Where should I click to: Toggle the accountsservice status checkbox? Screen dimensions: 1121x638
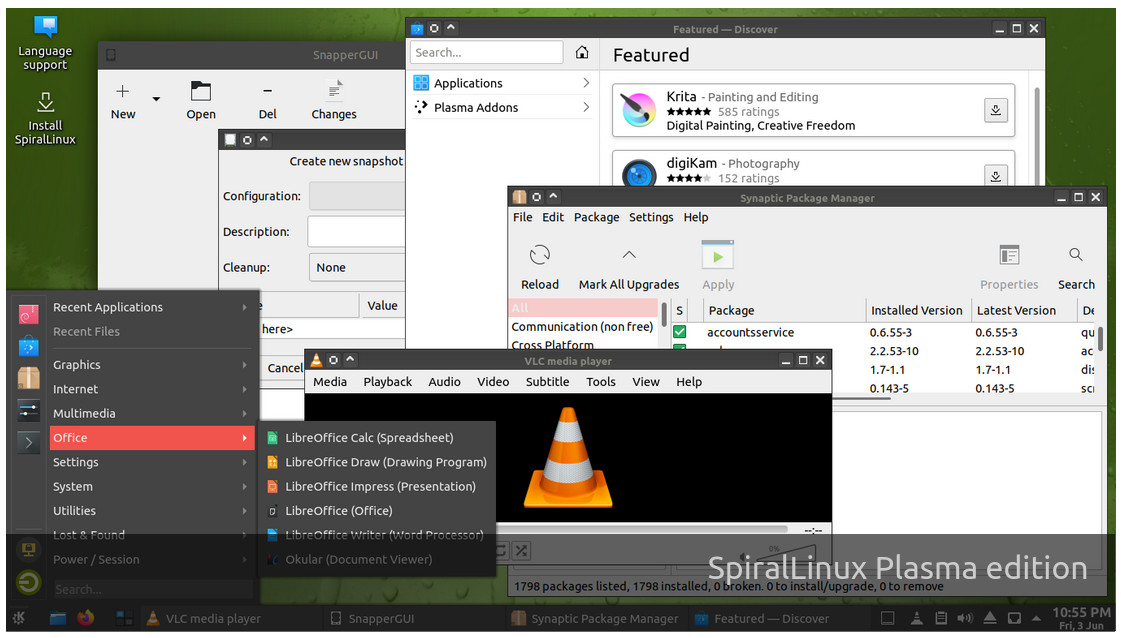[680, 332]
